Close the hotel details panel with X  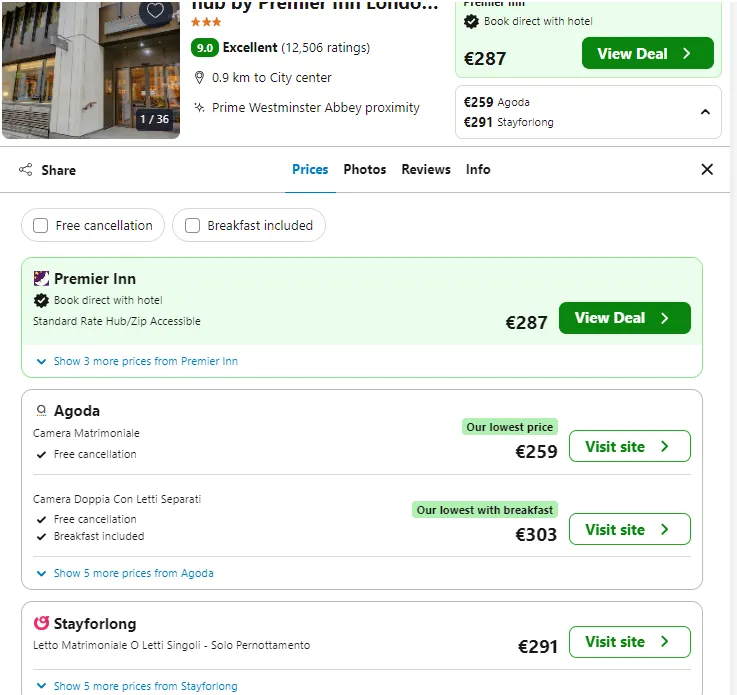707,169
